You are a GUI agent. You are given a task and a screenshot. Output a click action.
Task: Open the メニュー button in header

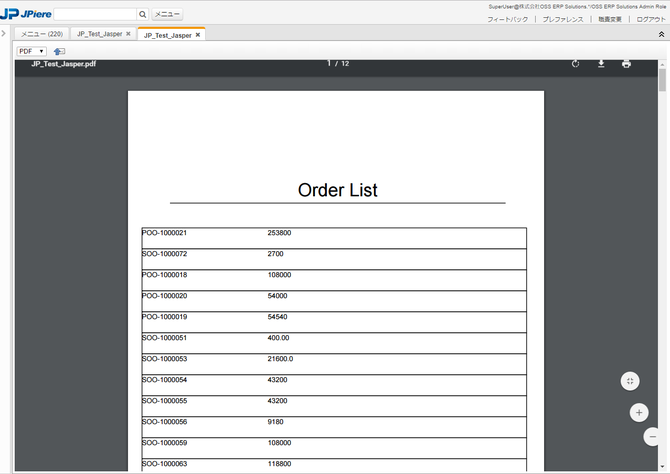pos(167,14)
